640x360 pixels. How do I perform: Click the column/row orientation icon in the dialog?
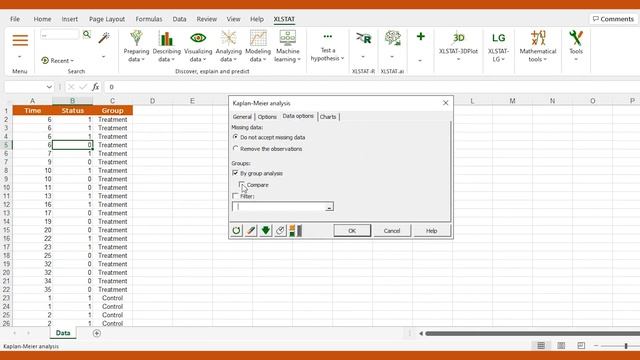click(296, 231)
